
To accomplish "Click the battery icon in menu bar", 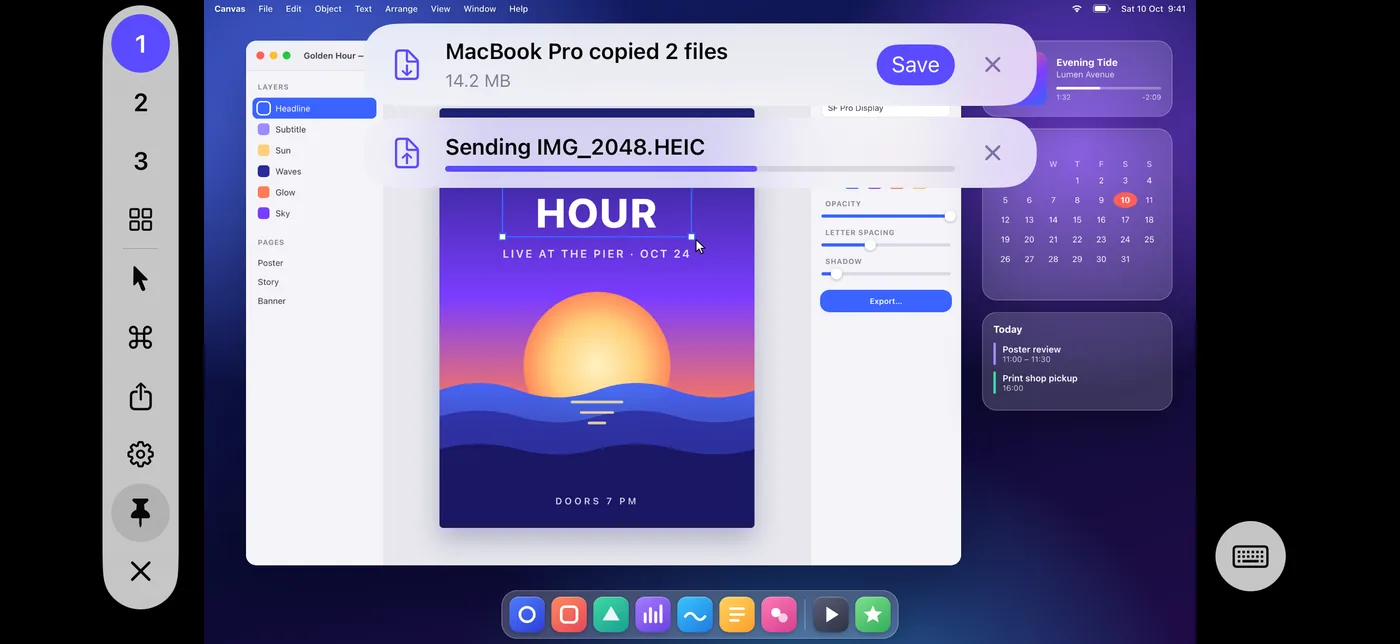I will [1101, 9].
